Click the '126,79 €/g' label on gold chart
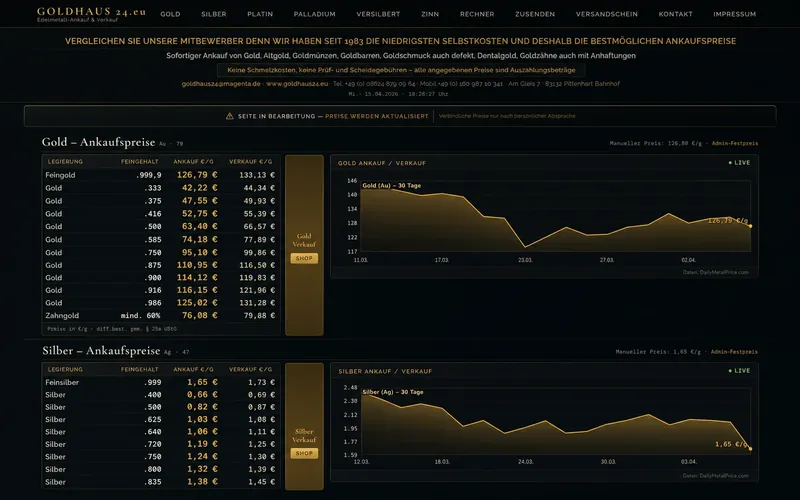Image resolution: width=800 pixels, height=500 pixels. (728, 220)
